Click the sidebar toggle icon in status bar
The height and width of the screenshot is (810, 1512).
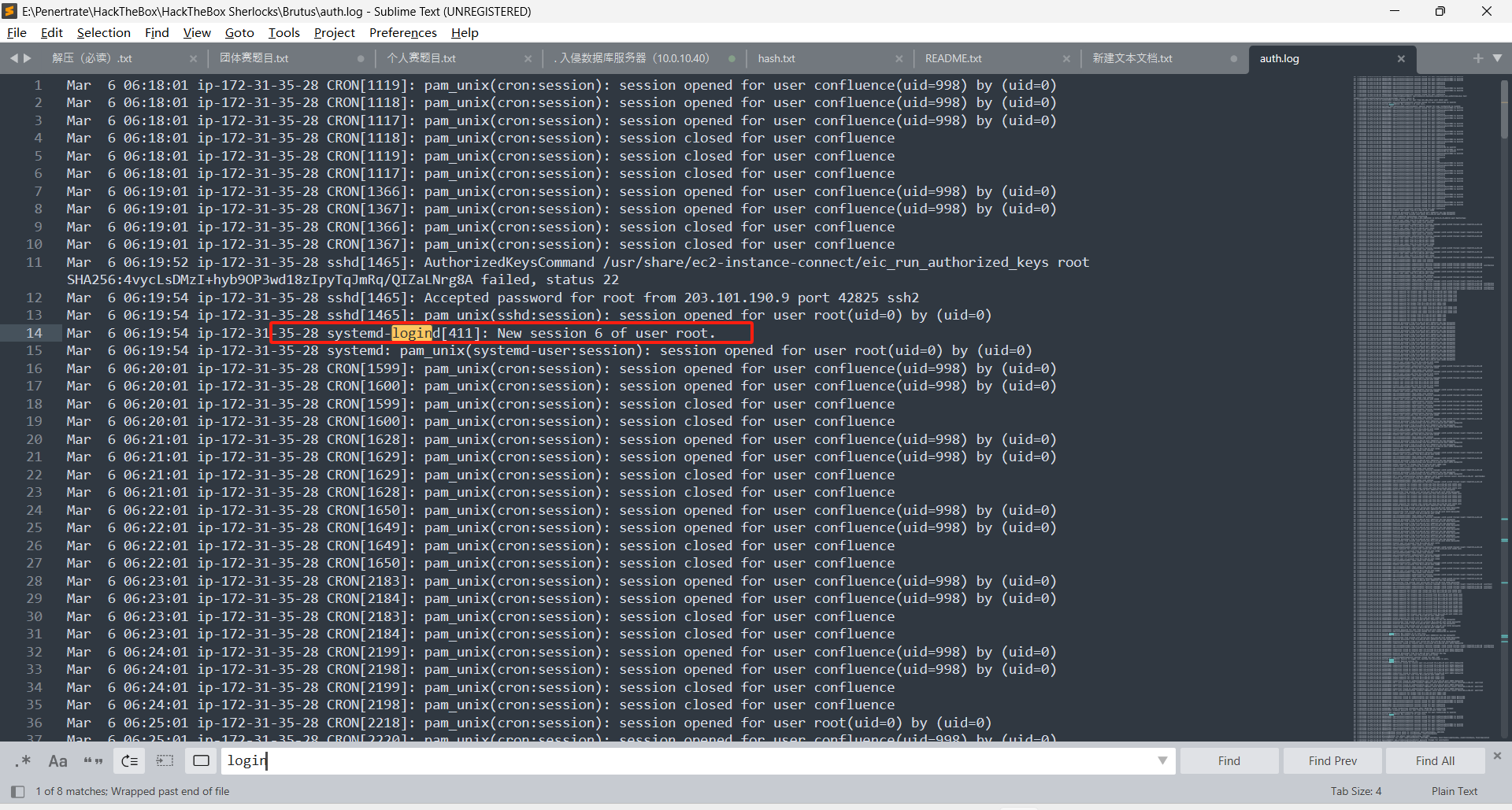click(x=17, y=791)
